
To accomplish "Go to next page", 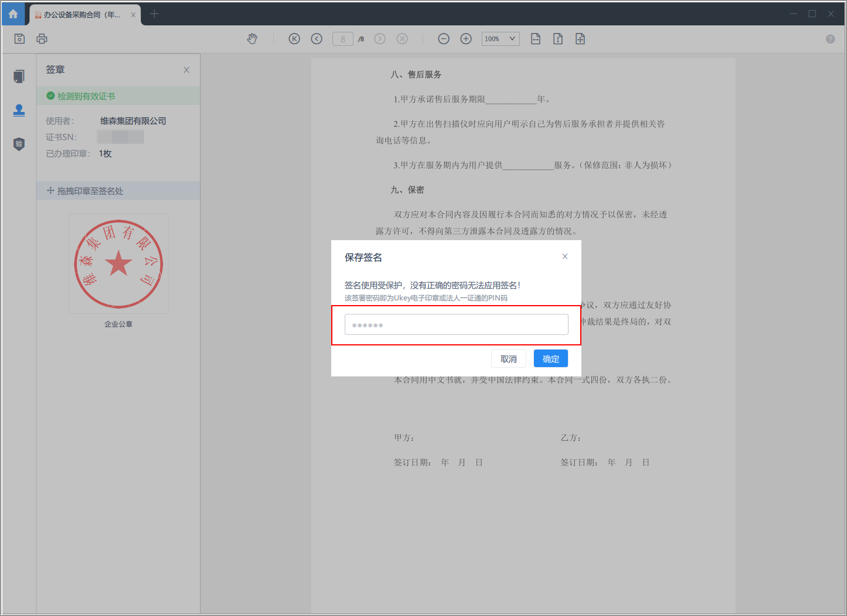I will (x=380, y=39).
